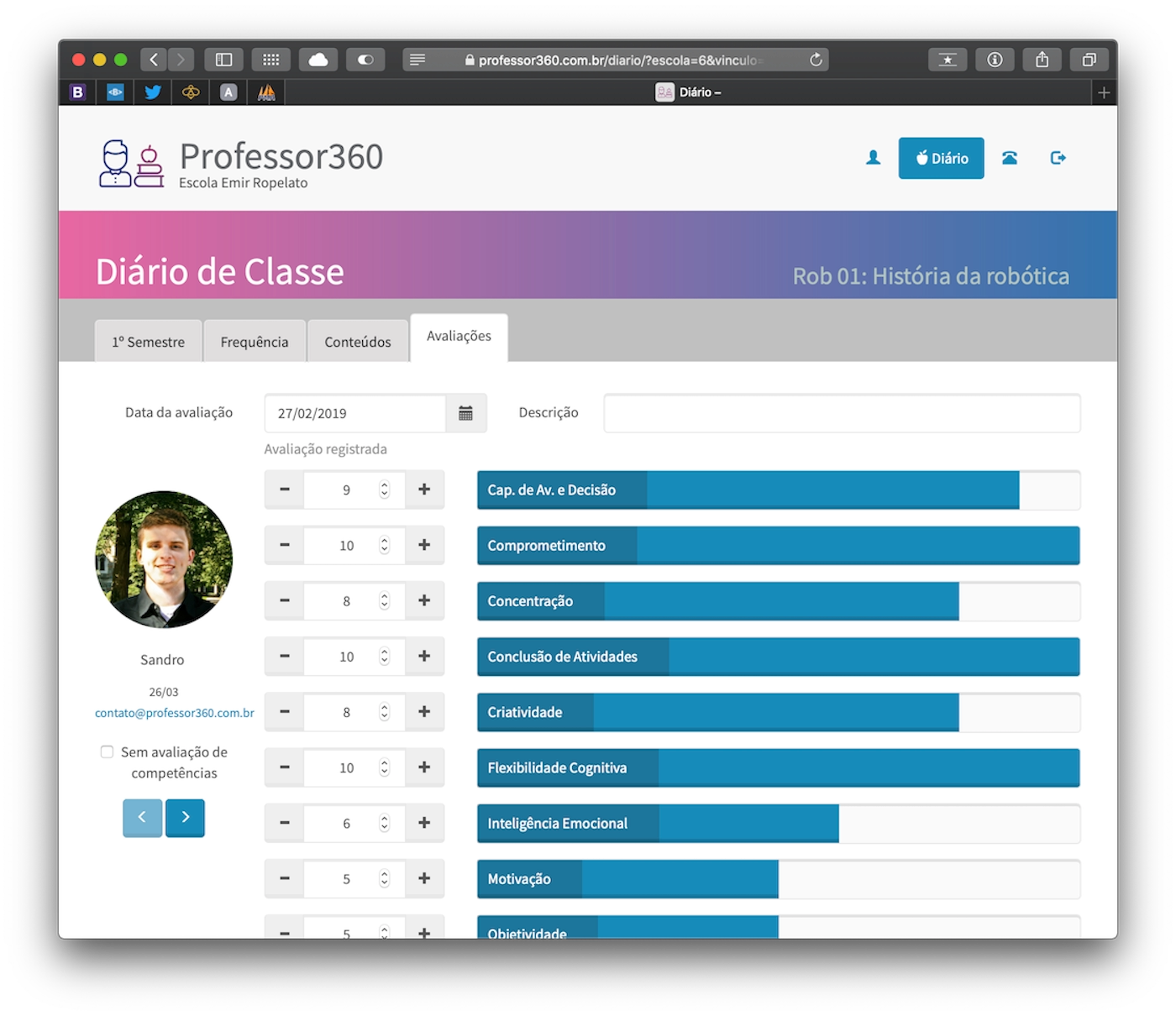This screenshot has height=1016, width=1176.
Task: Open the pinned tab with 'A' icon
Action: [x=228, y=92]
